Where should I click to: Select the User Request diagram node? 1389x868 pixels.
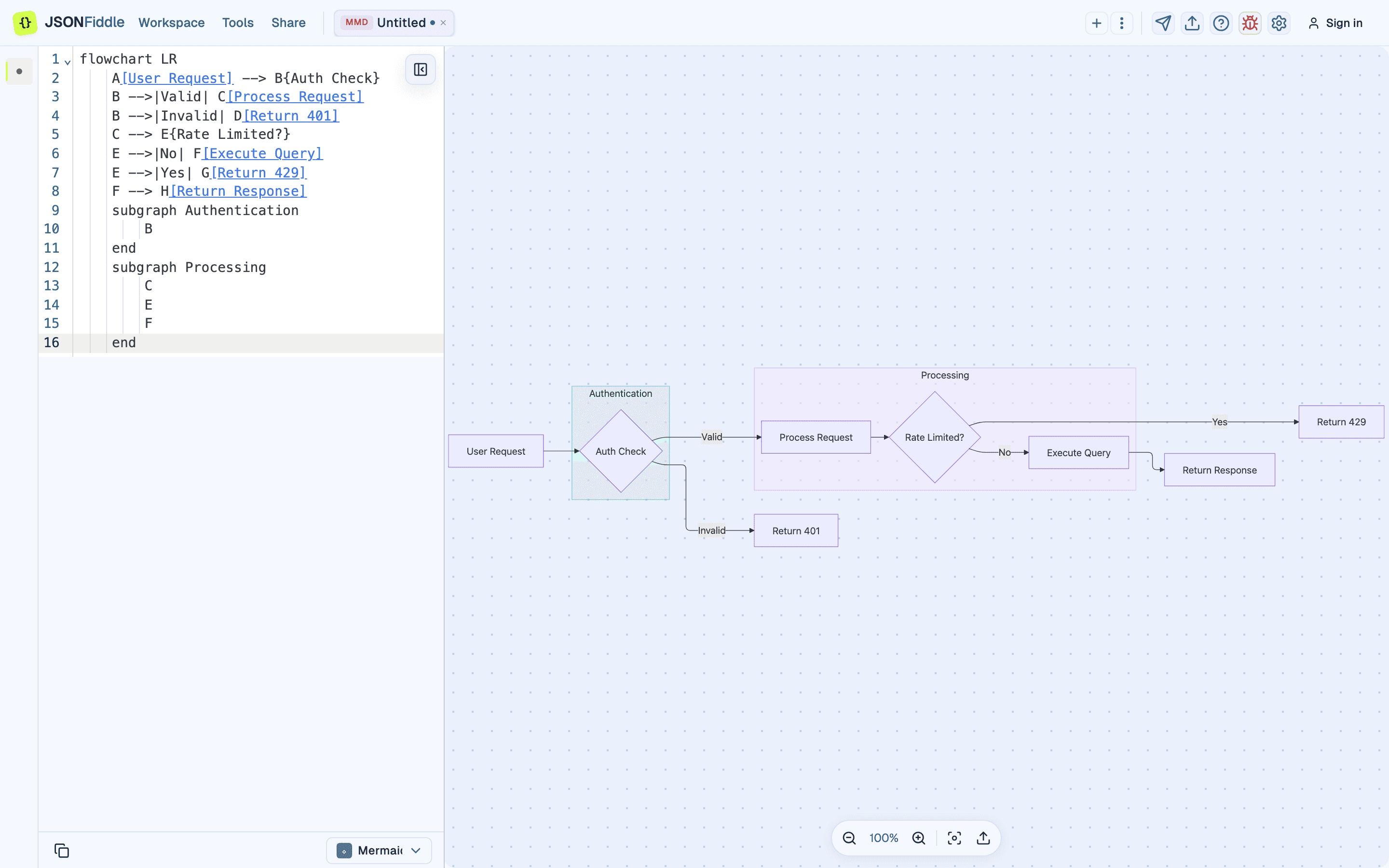pyautogui.click(x=496, y=451)
